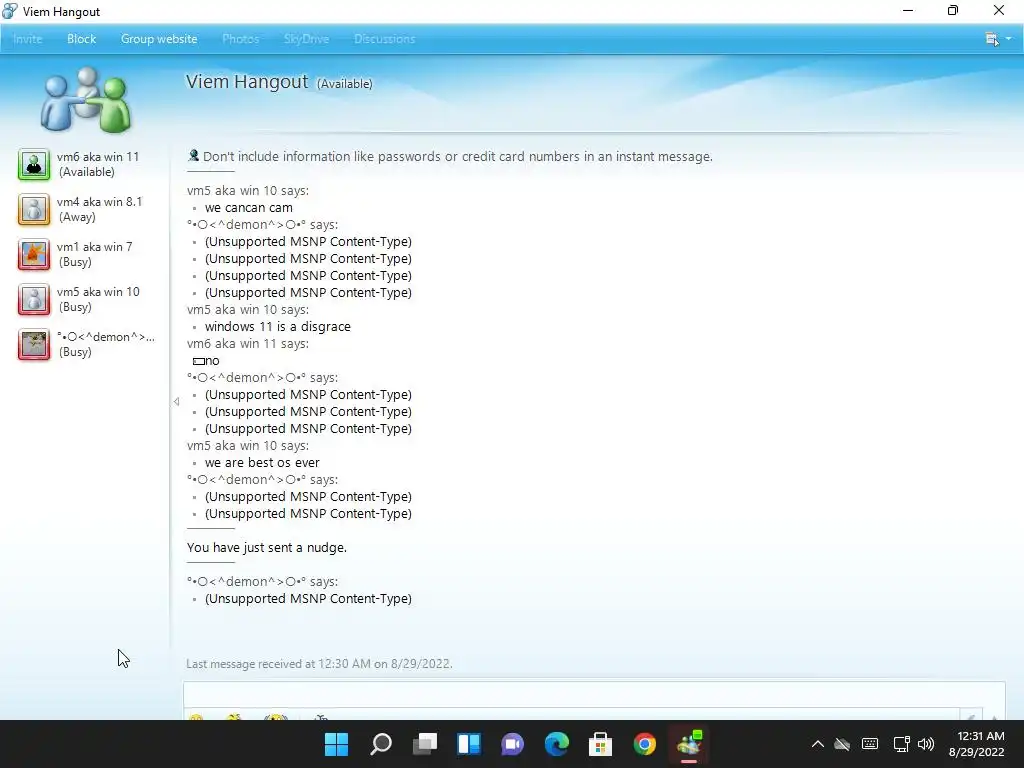Open volume tray icon
The width and height of the screenshot is (1024, 768).
[926, 744]
